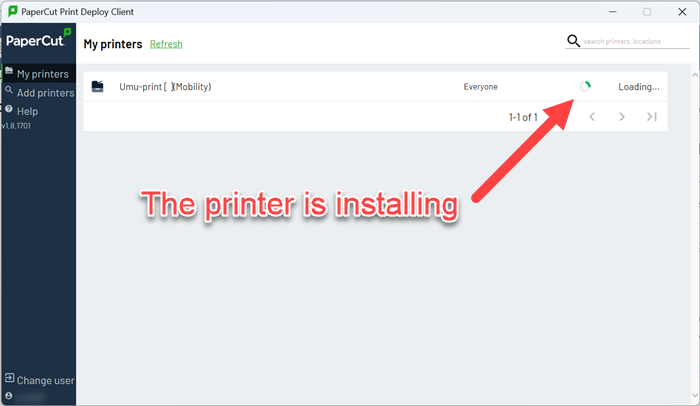Click the PaperCut icon in title bar
Viewport: 700px width, 406px height.
[12, 11]
